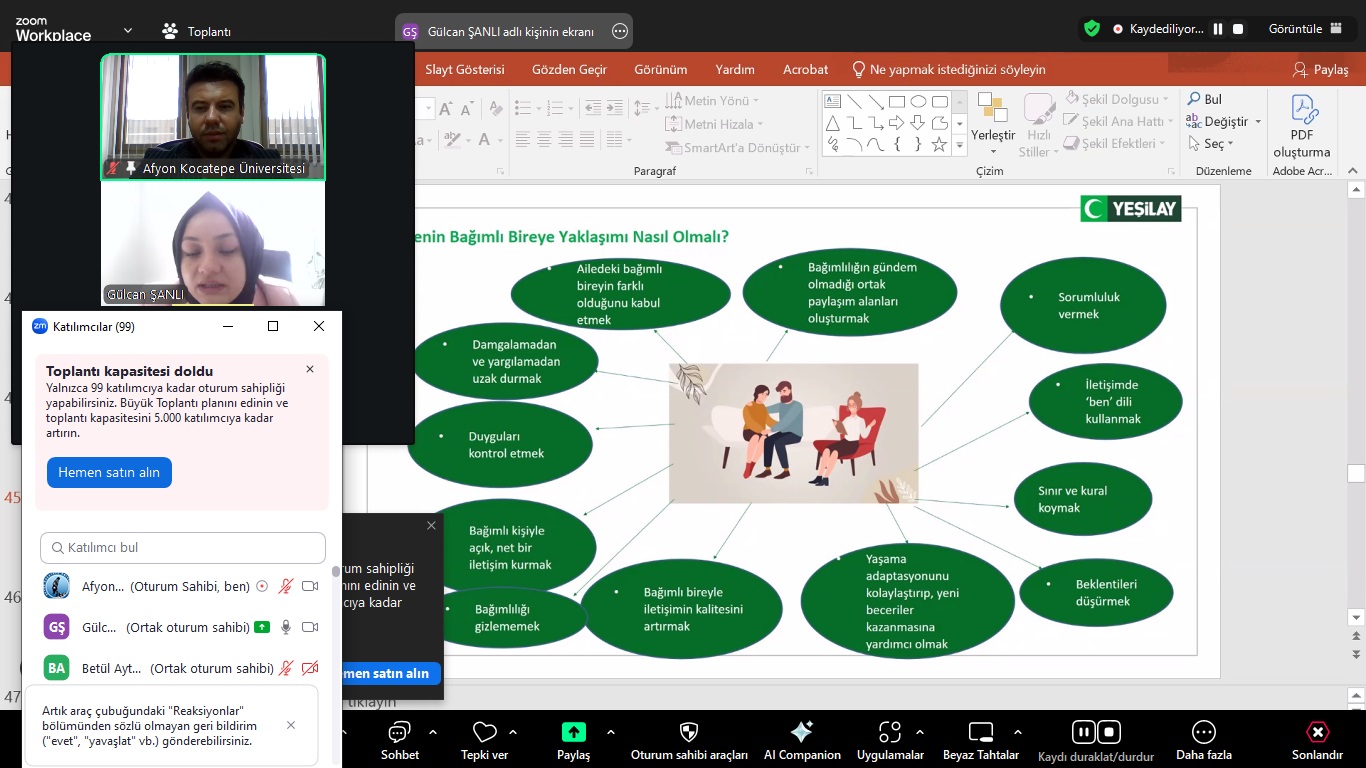Viewport: 1366px width, 768px height.
Task: Click the Bul find icon
Action: (x=1194, y=99)
